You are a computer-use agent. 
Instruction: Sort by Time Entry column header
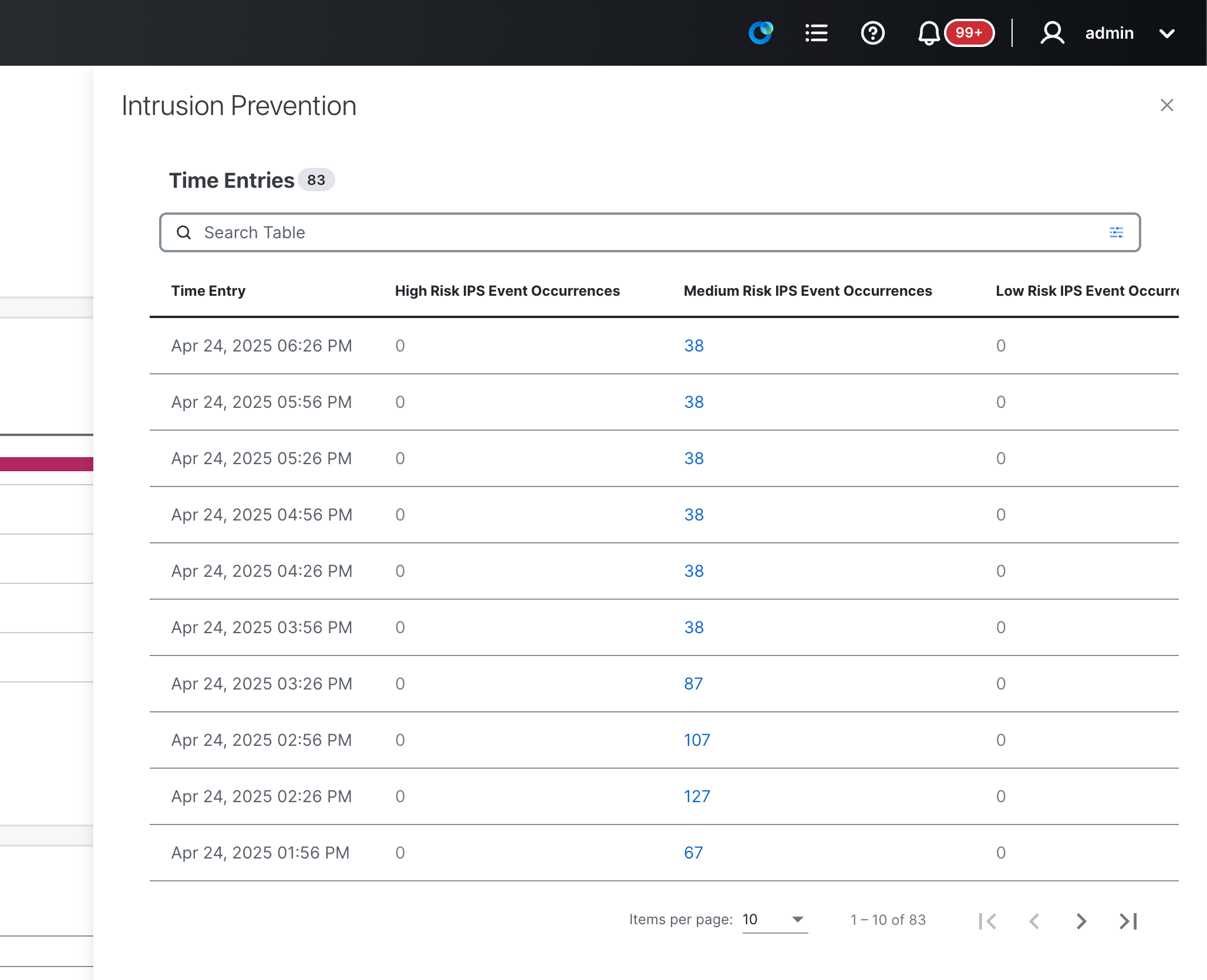click(208, 291)
